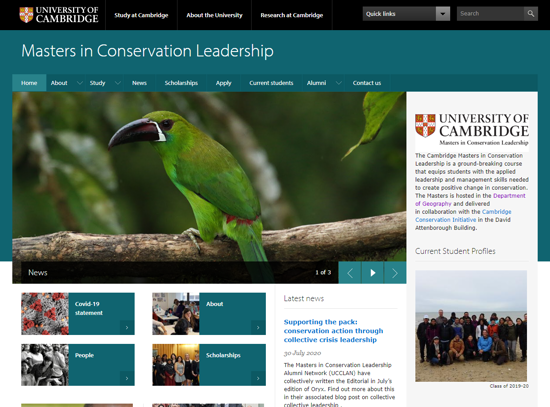Open Study at Cambridge menu

pyautogui.click(x=141, y=15)
